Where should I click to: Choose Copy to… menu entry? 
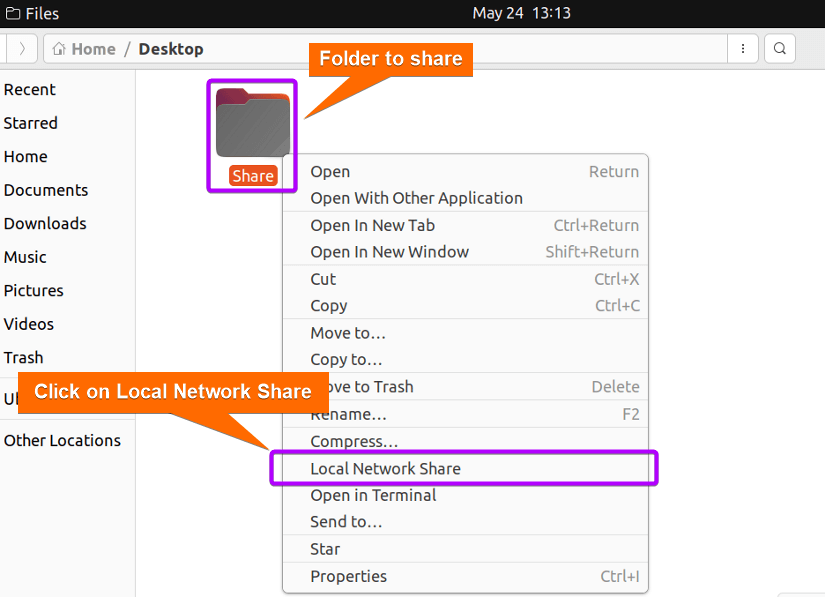click(466, 360)
